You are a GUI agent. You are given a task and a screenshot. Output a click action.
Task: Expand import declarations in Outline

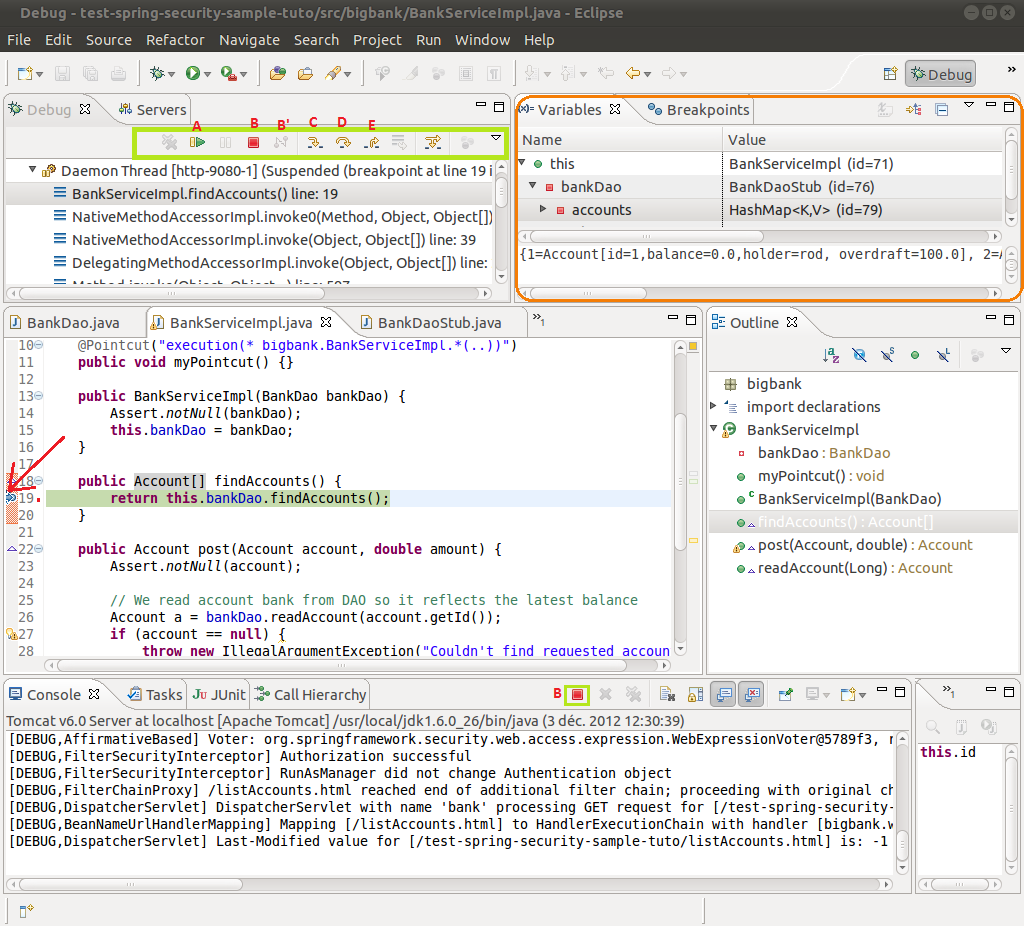(x=714, y=406)
